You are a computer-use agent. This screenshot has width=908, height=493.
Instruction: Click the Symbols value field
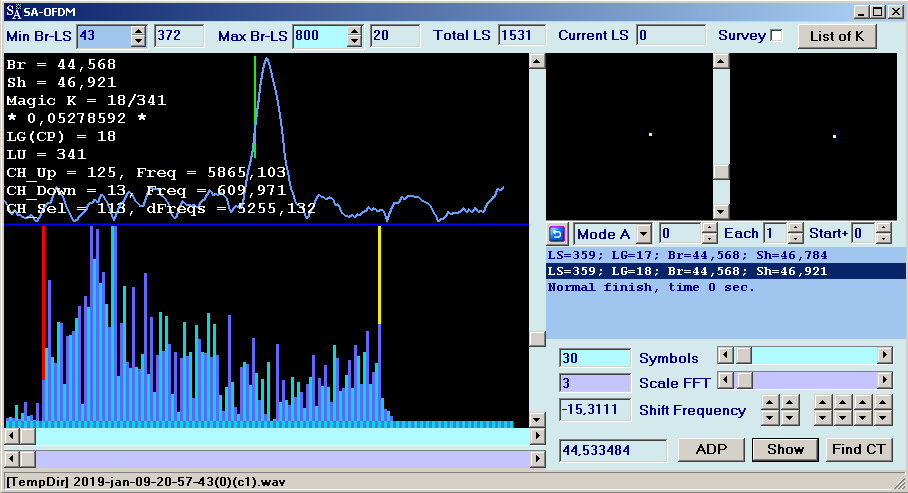595,358
